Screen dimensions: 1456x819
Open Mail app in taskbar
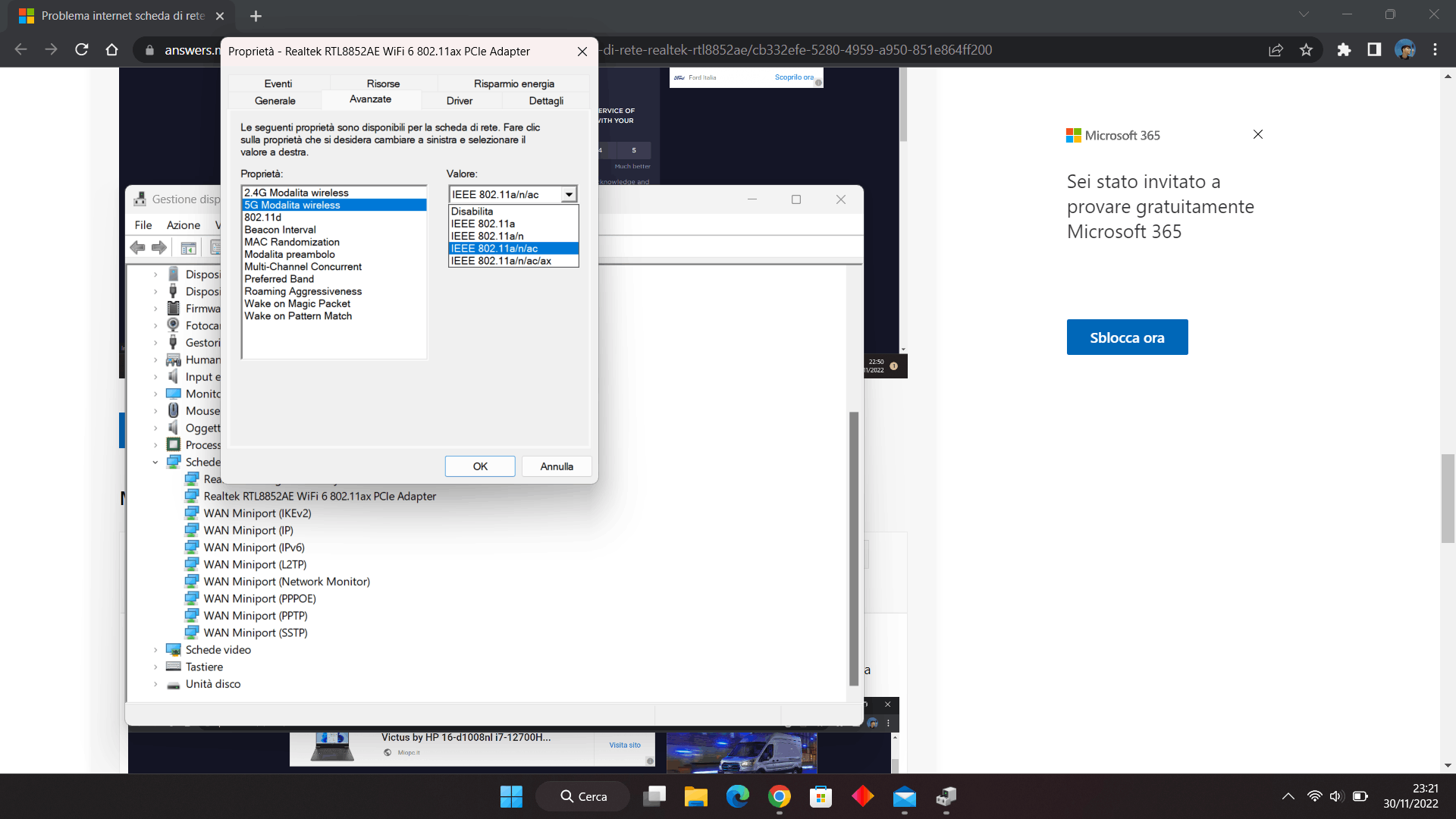coord(904,797)
